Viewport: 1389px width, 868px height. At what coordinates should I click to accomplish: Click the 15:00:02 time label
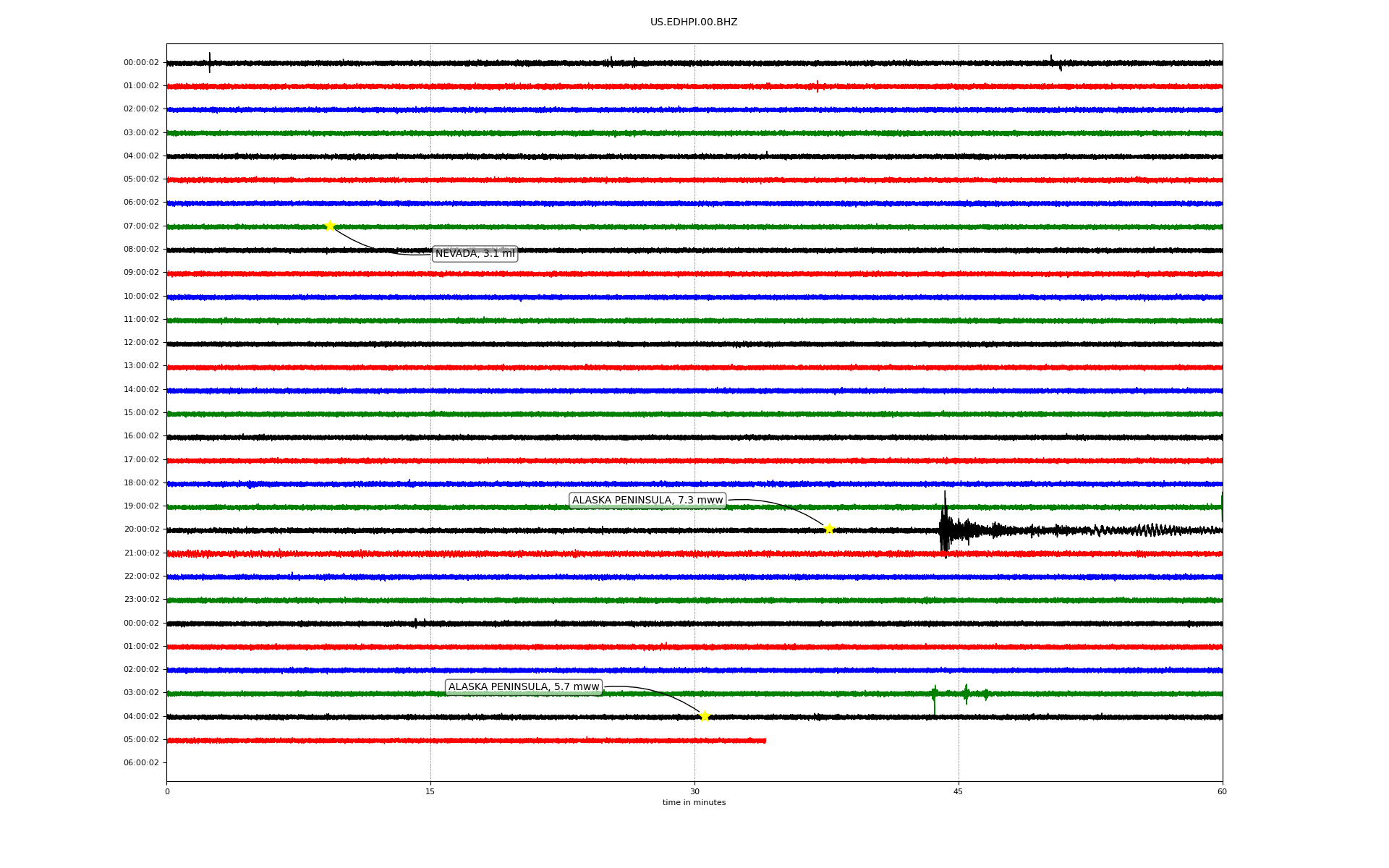click(141, 413)
